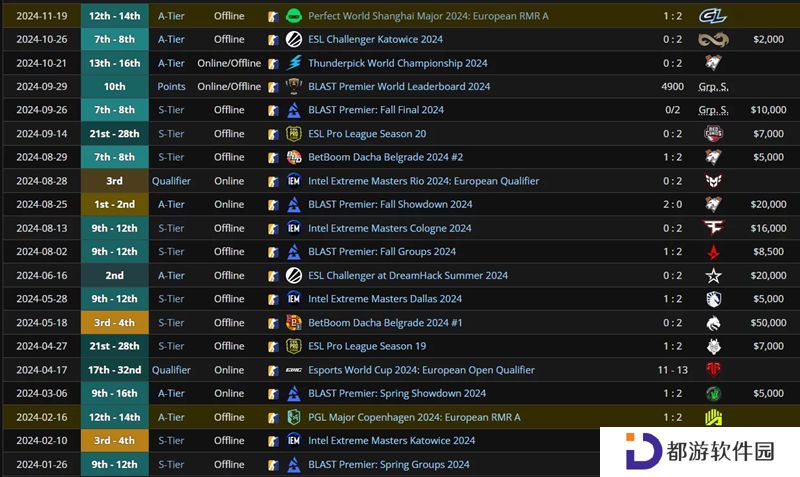Screen dimensions: 800x477
Task: Click ESL icon beside ESL Challenger Katowice 2024
Action: point(293,39)
